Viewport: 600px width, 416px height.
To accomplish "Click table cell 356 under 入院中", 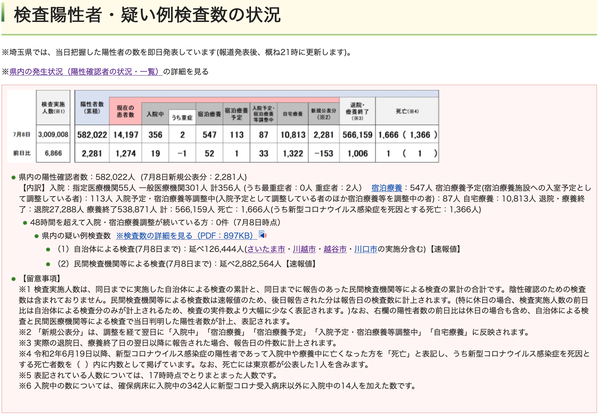I will point(155,135).
